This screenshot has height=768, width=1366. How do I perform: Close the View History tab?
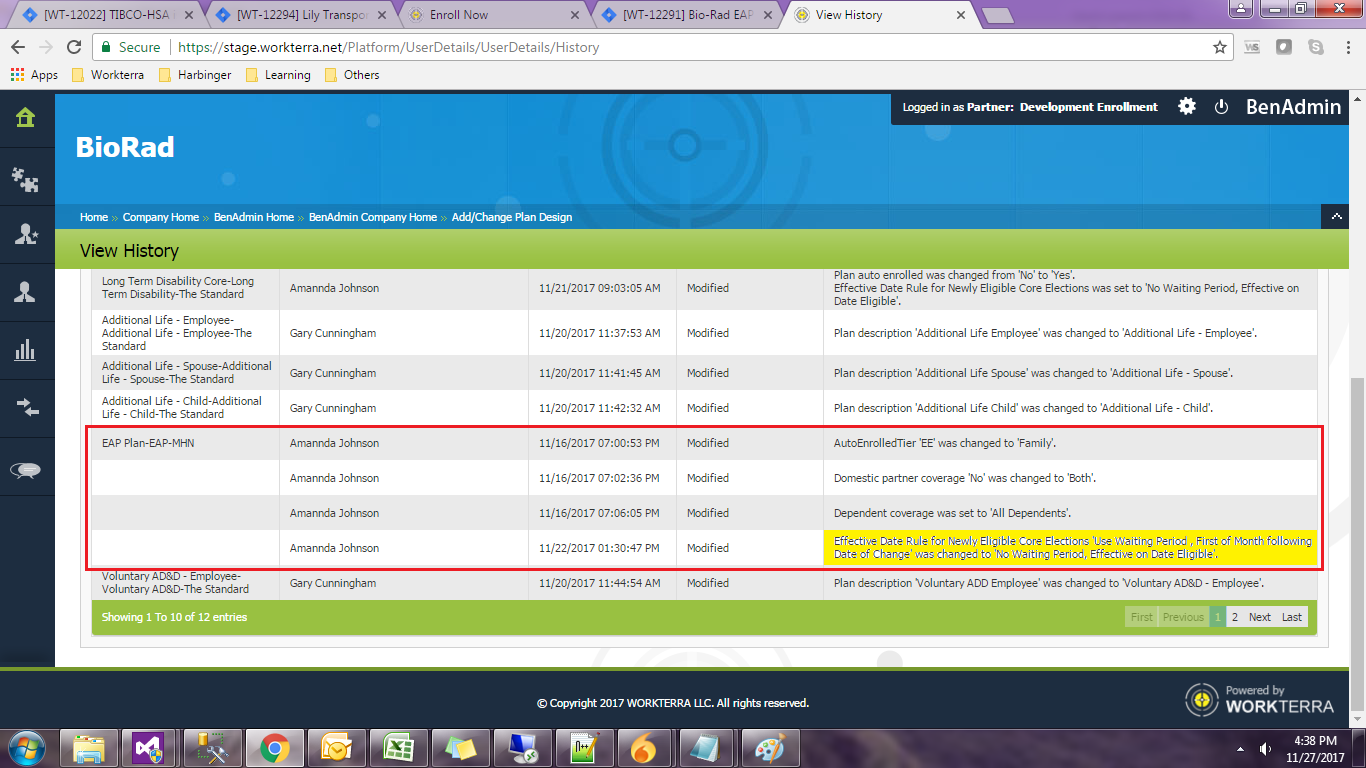click(961, 15)
